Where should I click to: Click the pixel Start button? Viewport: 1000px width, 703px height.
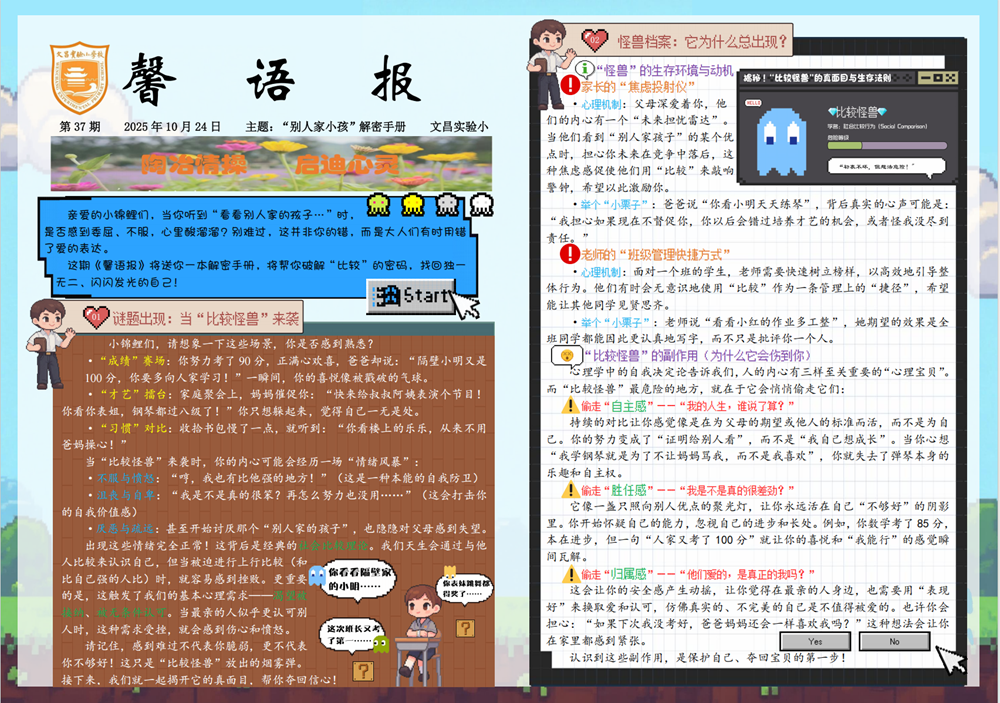[x=411, y=297]
